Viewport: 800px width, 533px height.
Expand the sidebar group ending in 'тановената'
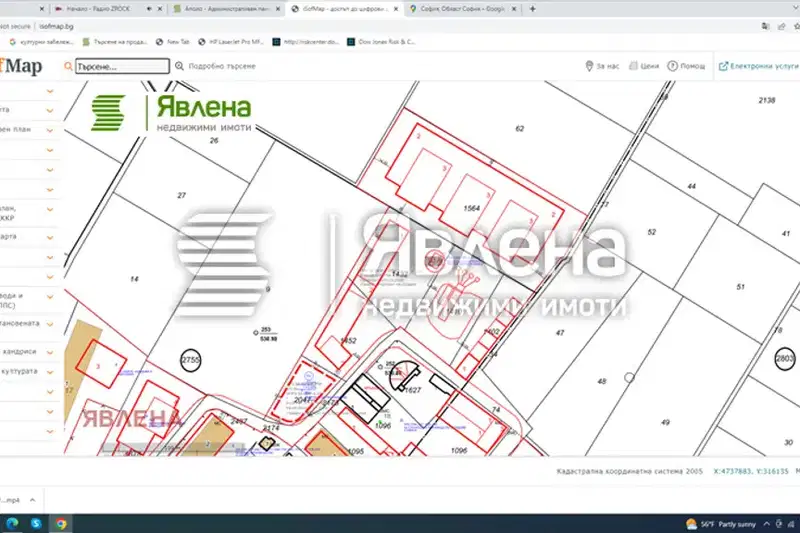coord(50,324)
